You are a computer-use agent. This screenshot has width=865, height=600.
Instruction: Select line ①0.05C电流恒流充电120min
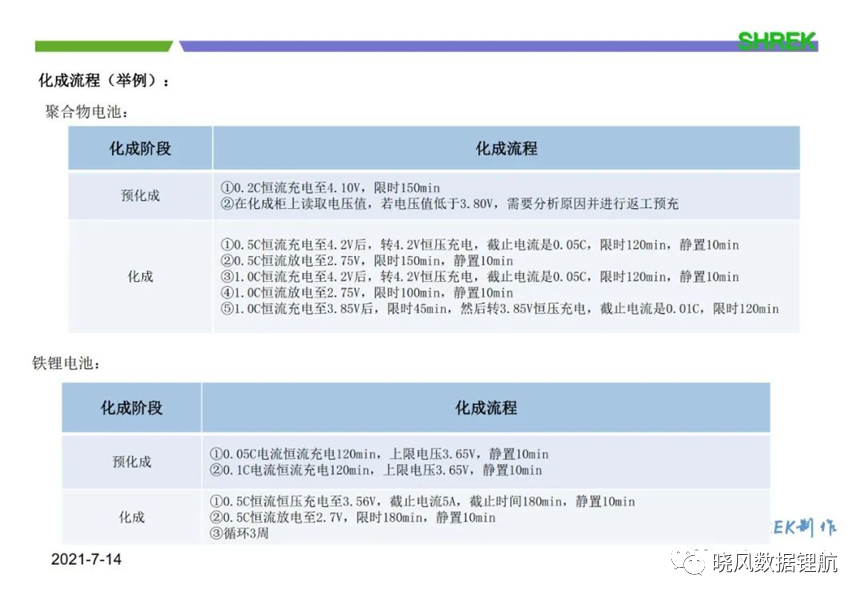pos(379,454)
